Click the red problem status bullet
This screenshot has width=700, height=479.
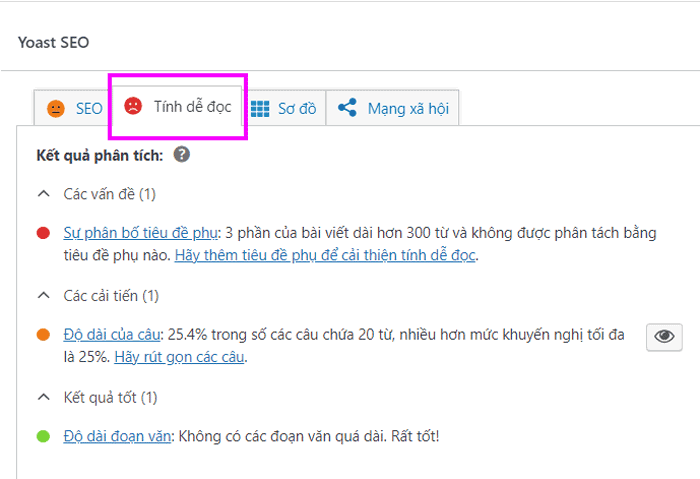click(x=43, y=233)
